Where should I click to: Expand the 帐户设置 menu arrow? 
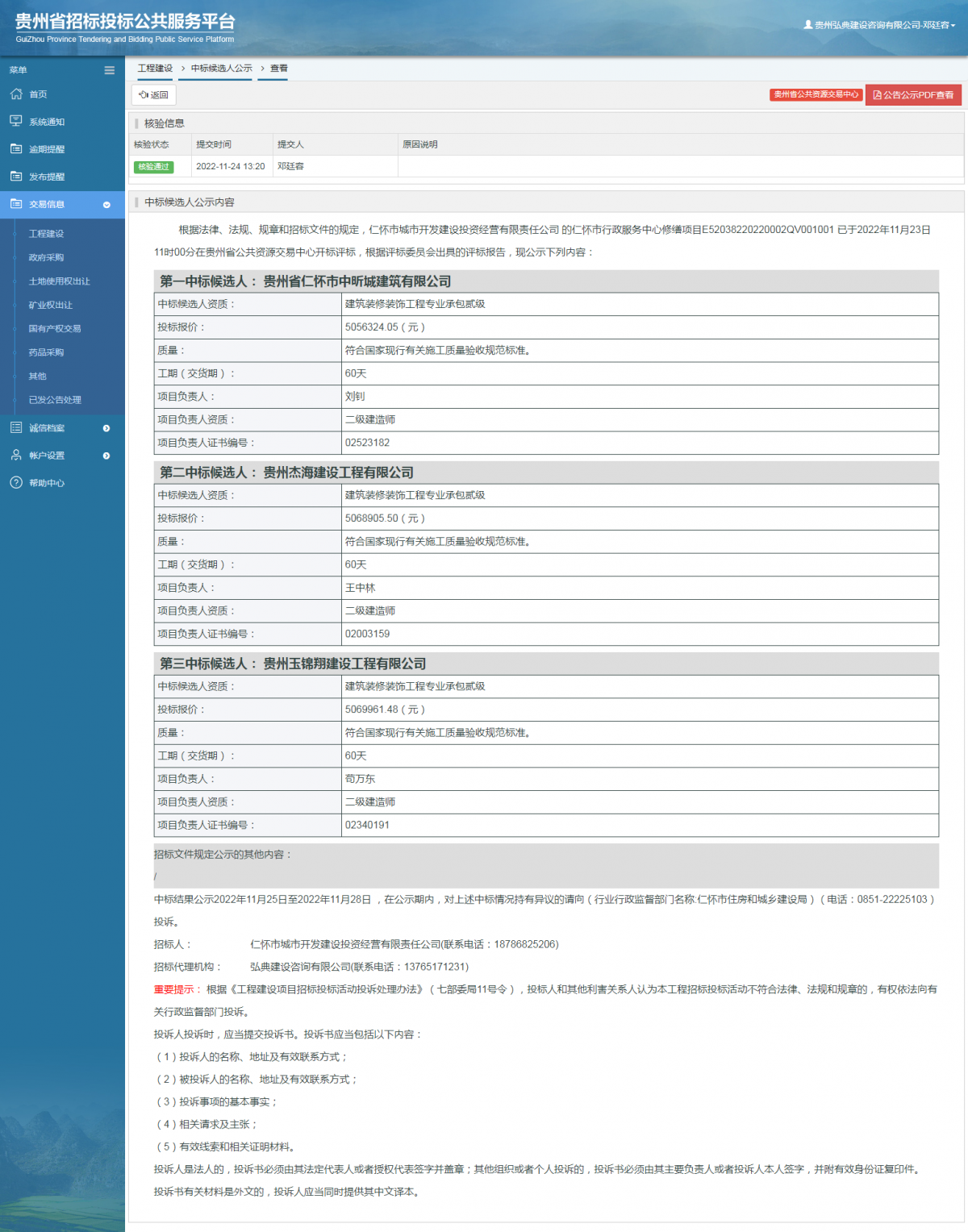coord(106,456)
